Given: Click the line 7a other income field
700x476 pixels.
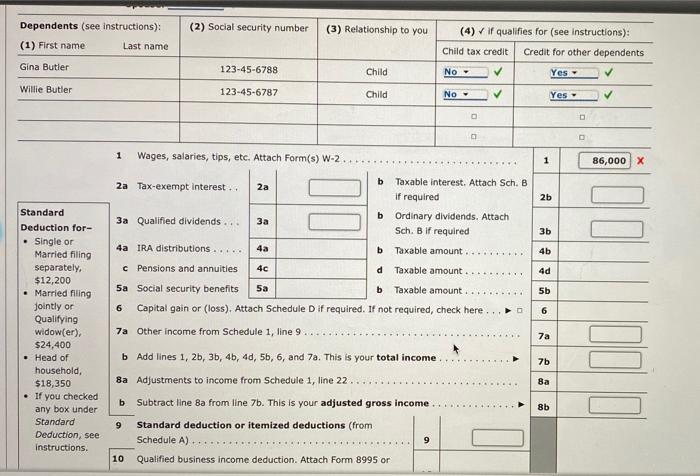Looking at the screenshot, I should 615,334.
